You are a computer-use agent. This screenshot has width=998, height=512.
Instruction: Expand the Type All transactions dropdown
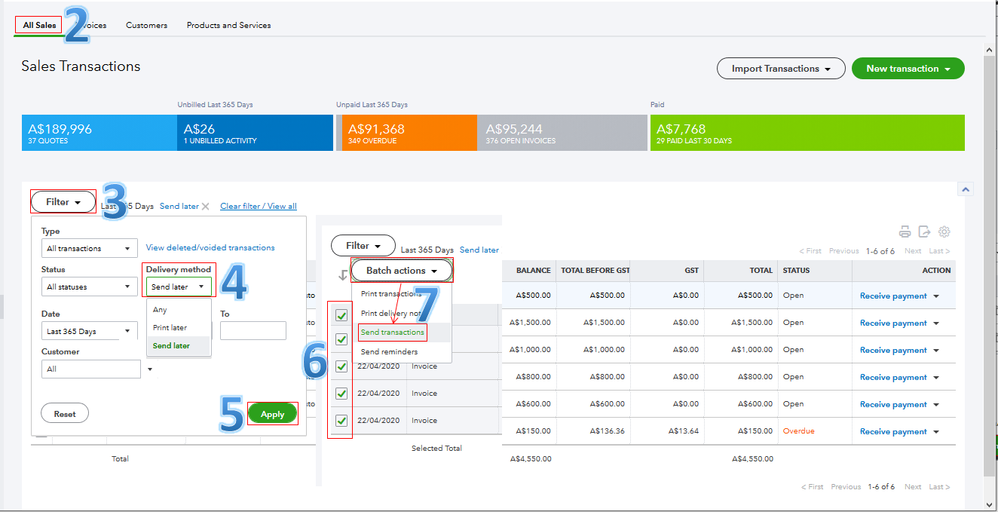[x=89, y=248]
